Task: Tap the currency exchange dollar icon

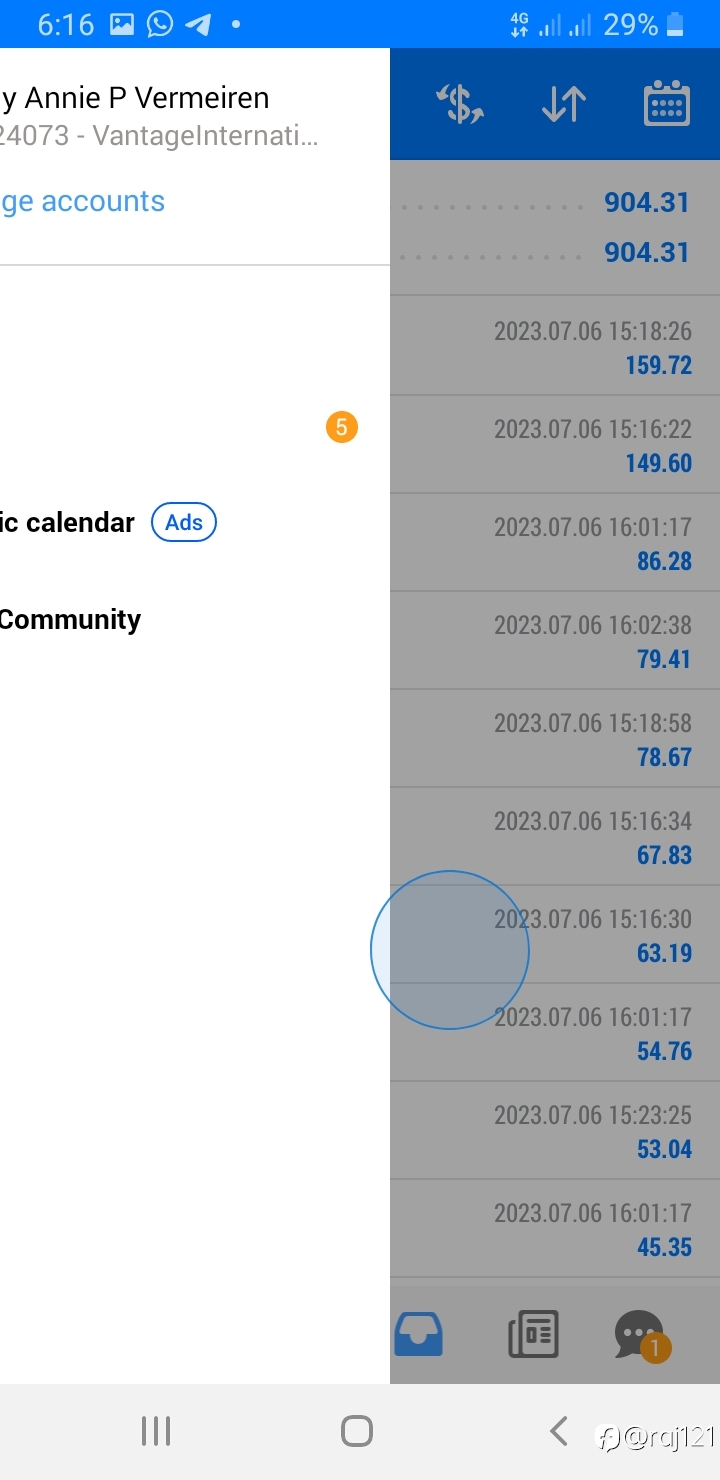Action: point(461,104)
